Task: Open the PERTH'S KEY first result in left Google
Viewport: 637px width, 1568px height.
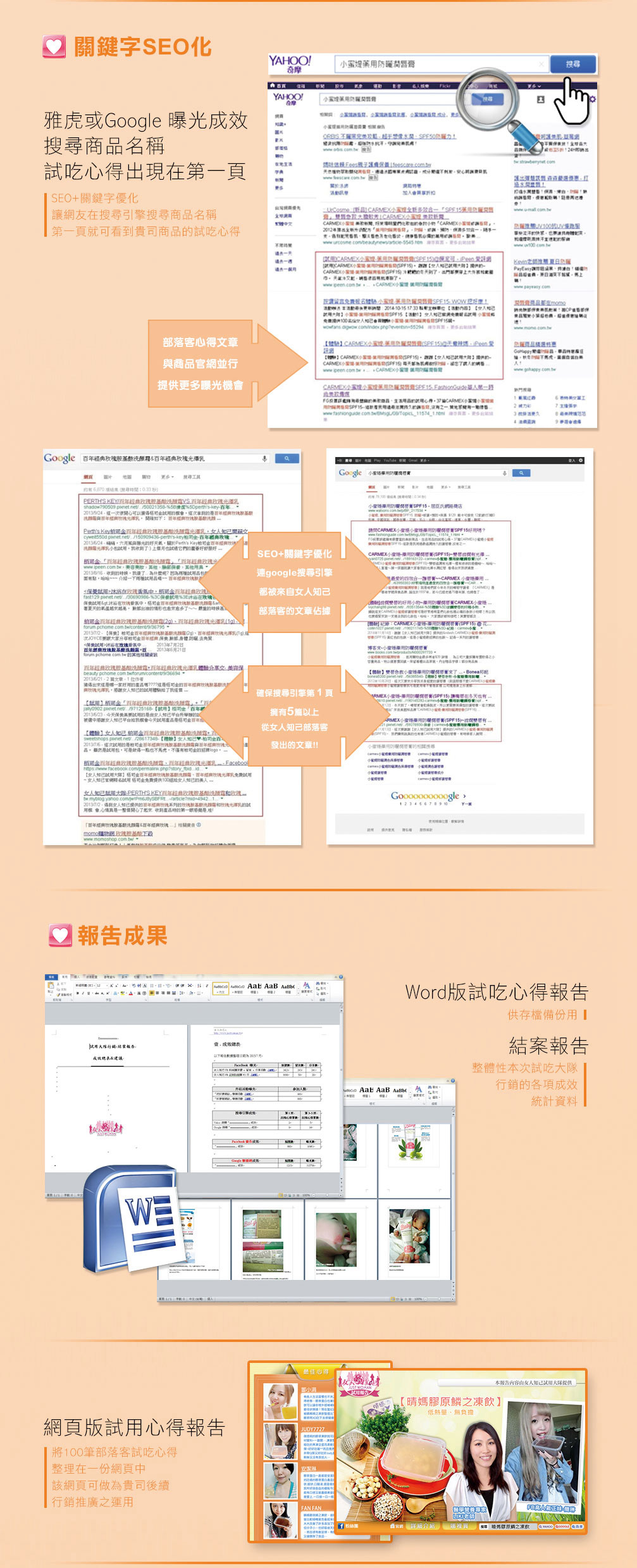Action: point(161,501)
